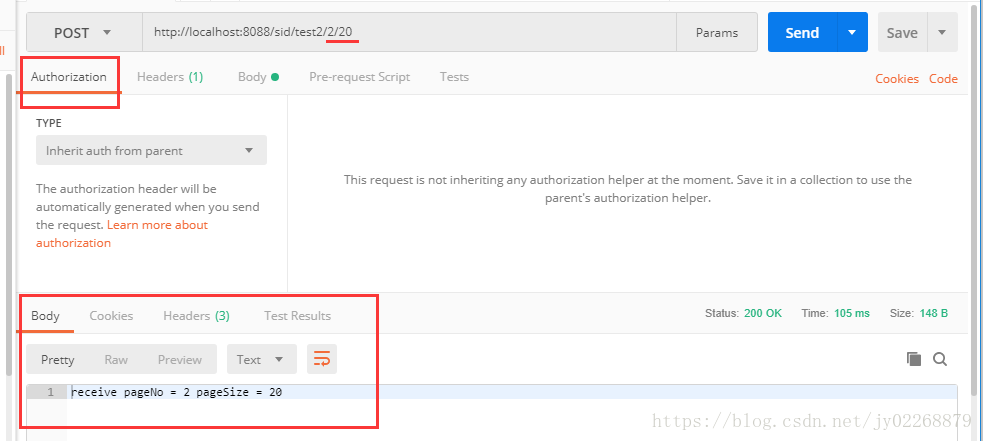The image size is (983, 441).
Task: Open the request Body tab
Action: pos(258,77)
